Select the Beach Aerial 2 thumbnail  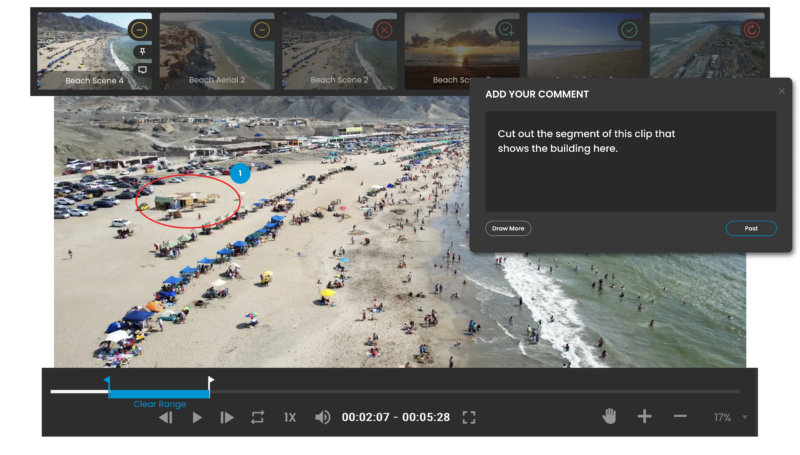coord(217,51)
